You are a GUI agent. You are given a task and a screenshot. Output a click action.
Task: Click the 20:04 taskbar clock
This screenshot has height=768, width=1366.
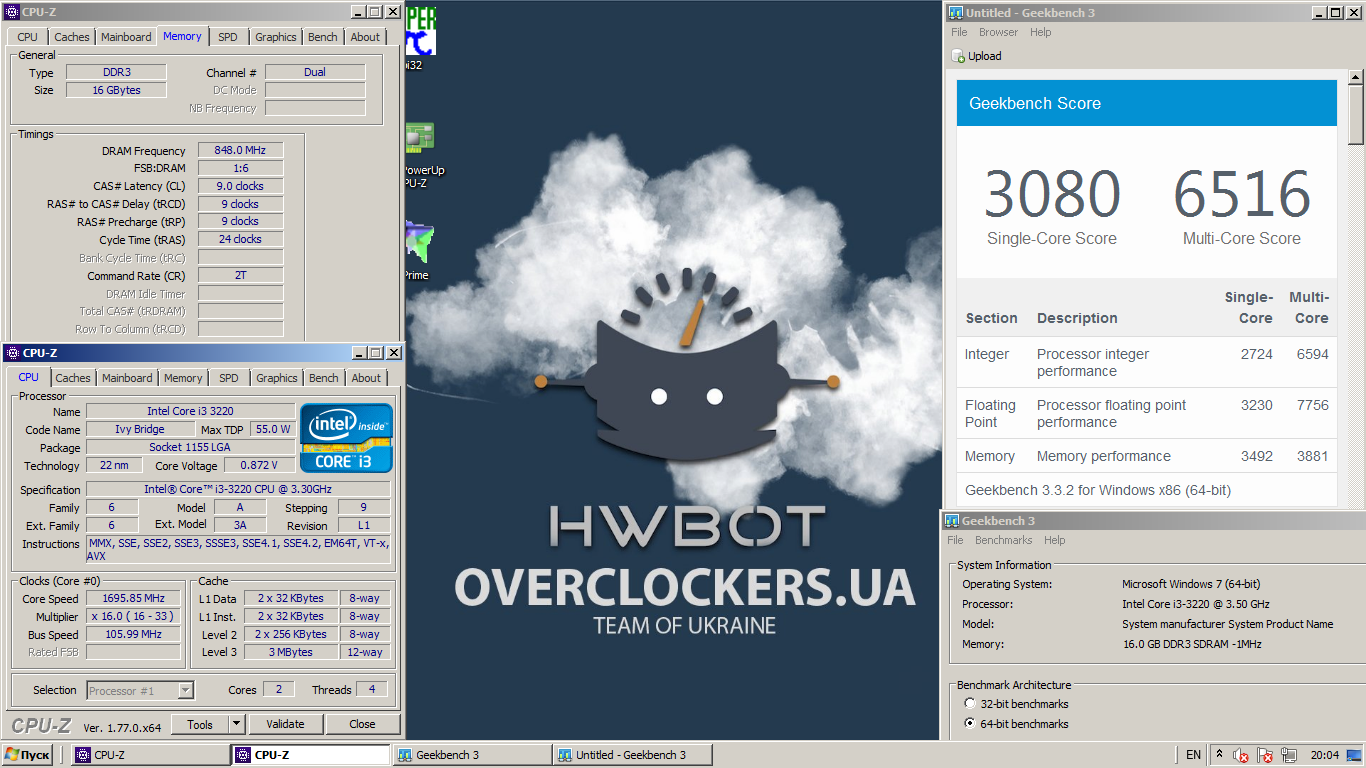coord(1325,755)
